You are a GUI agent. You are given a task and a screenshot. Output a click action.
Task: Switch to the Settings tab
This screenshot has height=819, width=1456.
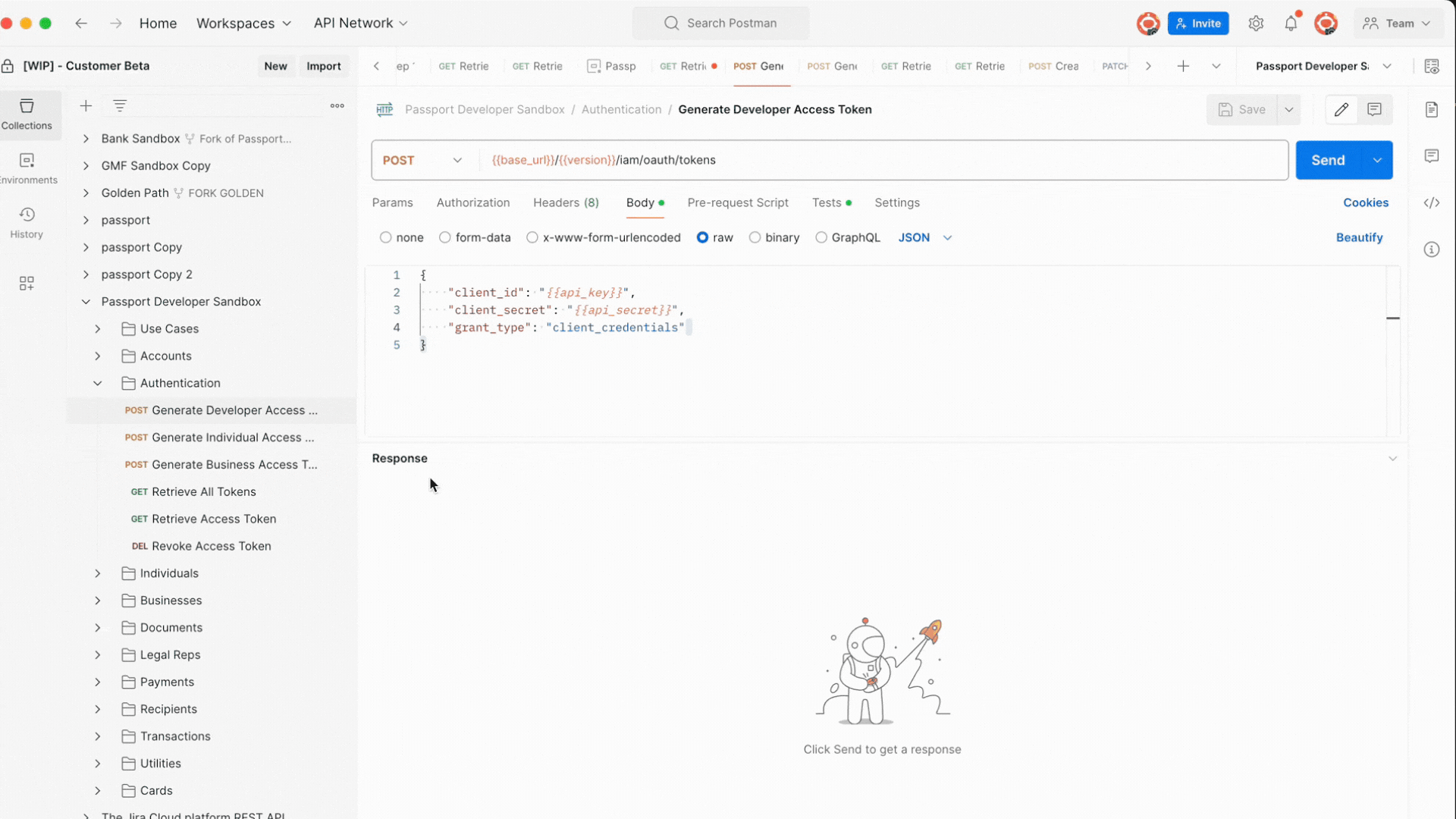coord(897,202)
